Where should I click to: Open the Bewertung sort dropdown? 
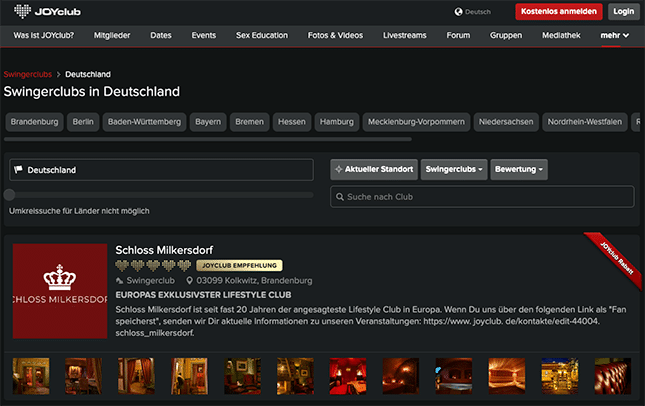(x=519, y=169)
